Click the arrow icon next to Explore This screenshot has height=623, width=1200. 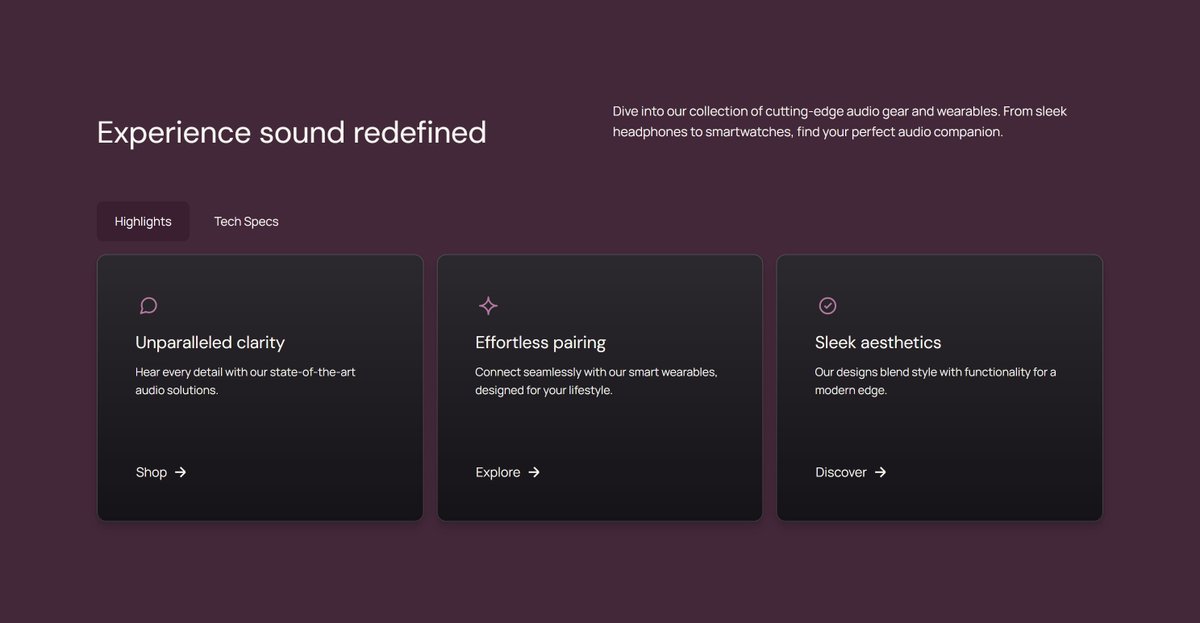[x=534, y=472]
